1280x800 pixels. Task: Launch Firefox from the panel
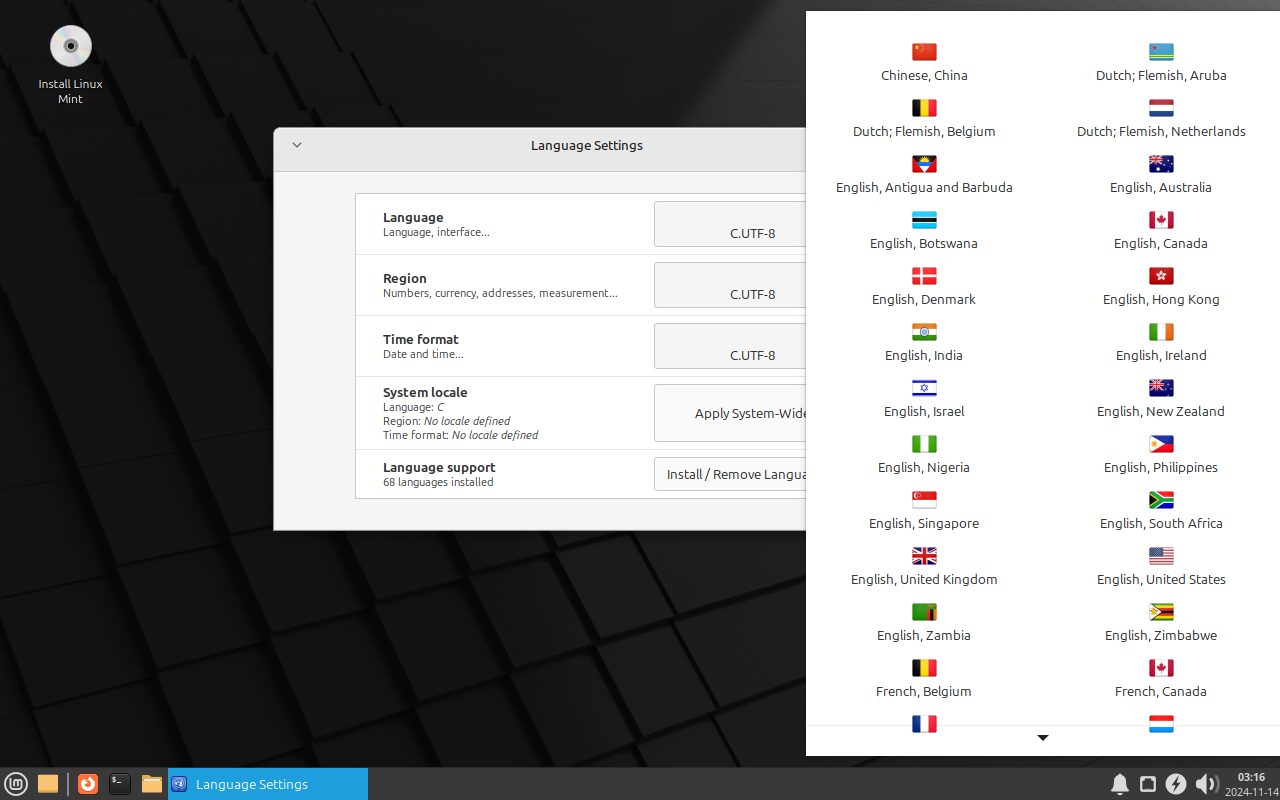[x=88, y=784]
